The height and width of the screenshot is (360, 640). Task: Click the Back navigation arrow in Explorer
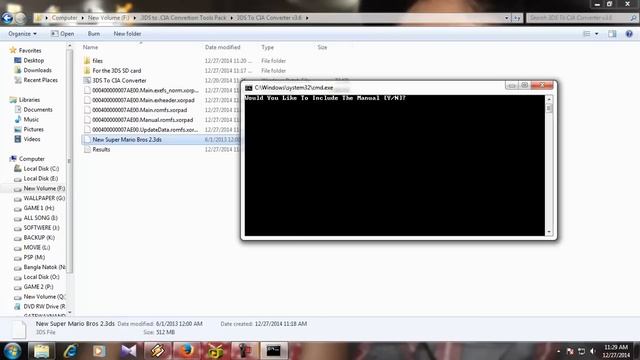pos(7,18)
